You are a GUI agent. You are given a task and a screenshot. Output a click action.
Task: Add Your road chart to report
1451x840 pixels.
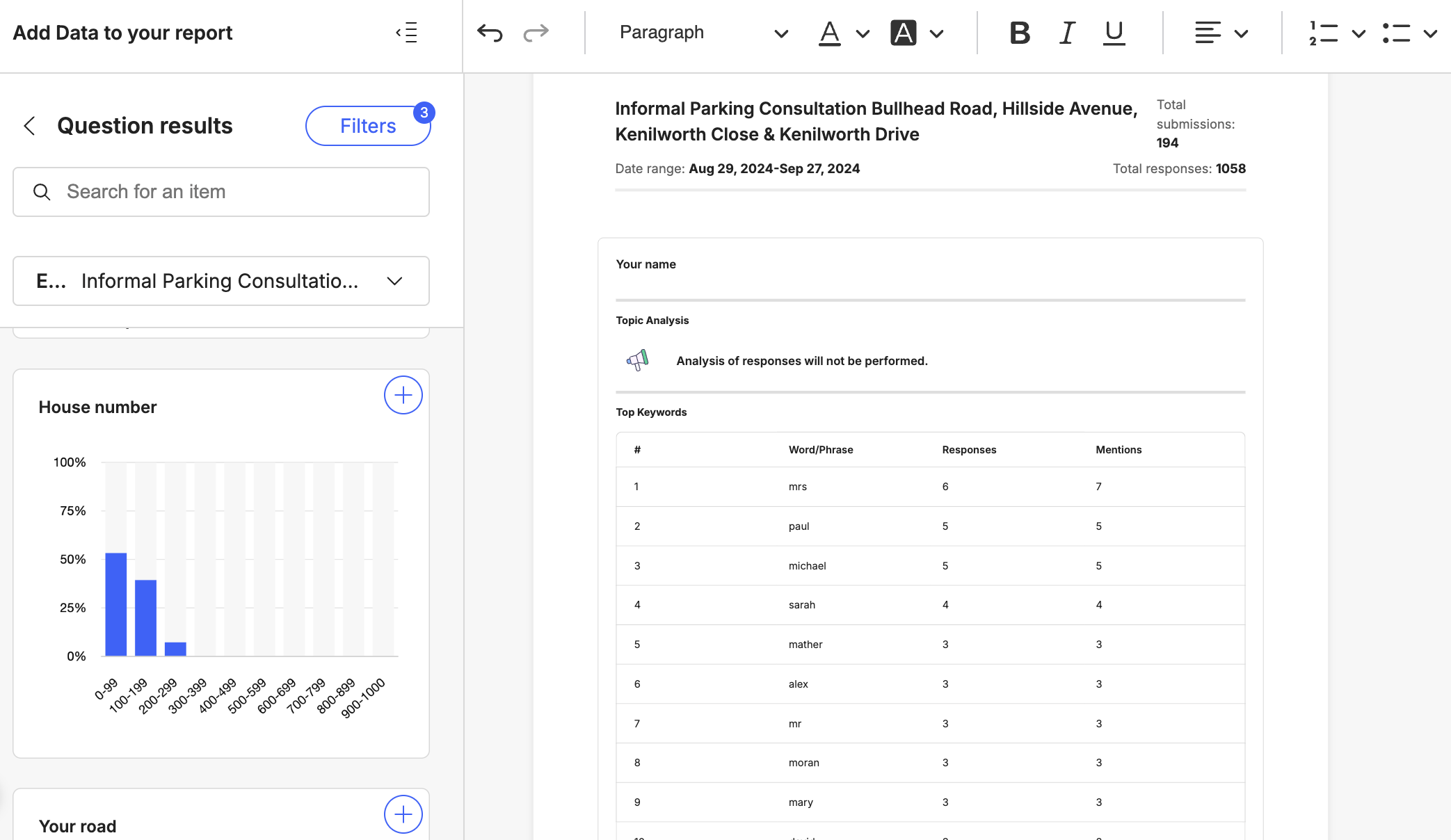[403, 814]
